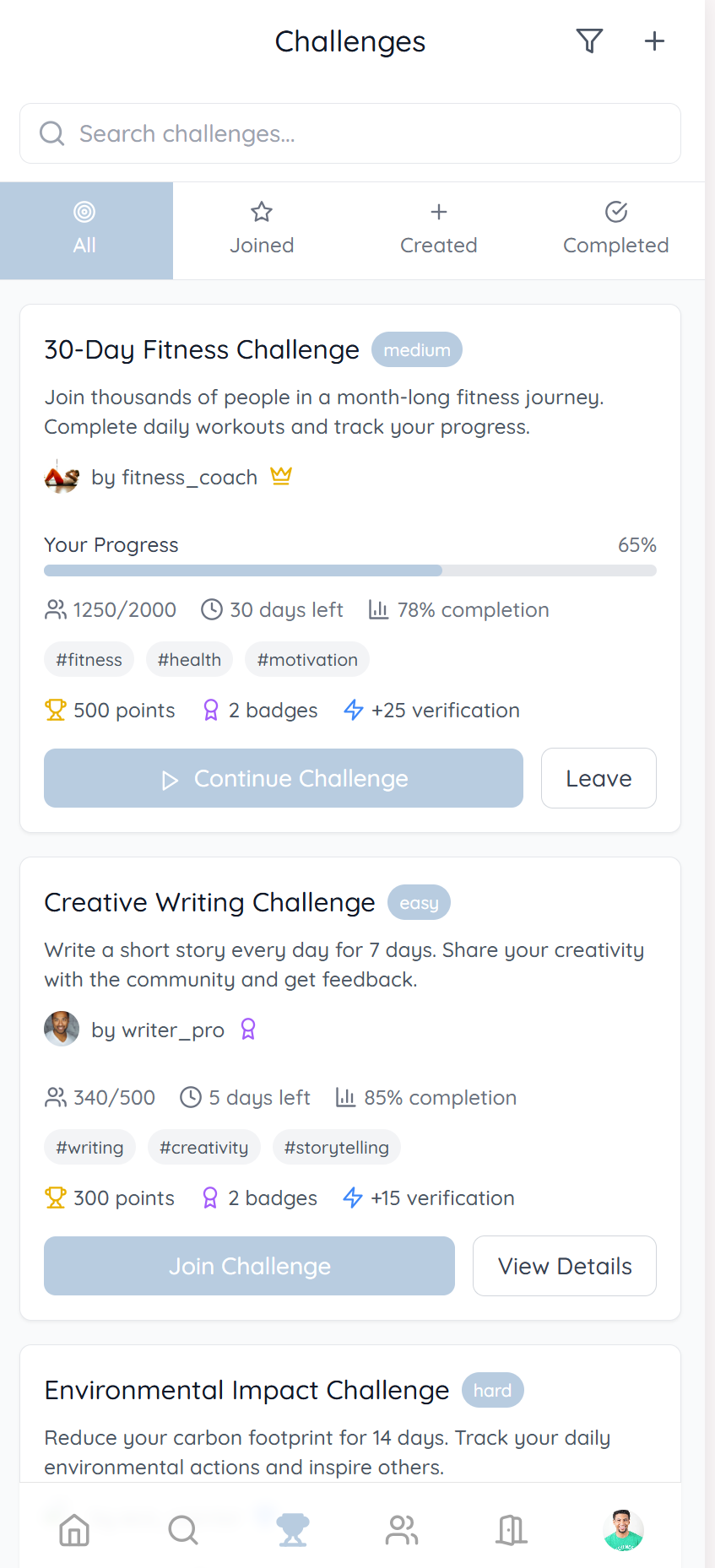Open the community people icon in bottom bar

click(402, 1529)
